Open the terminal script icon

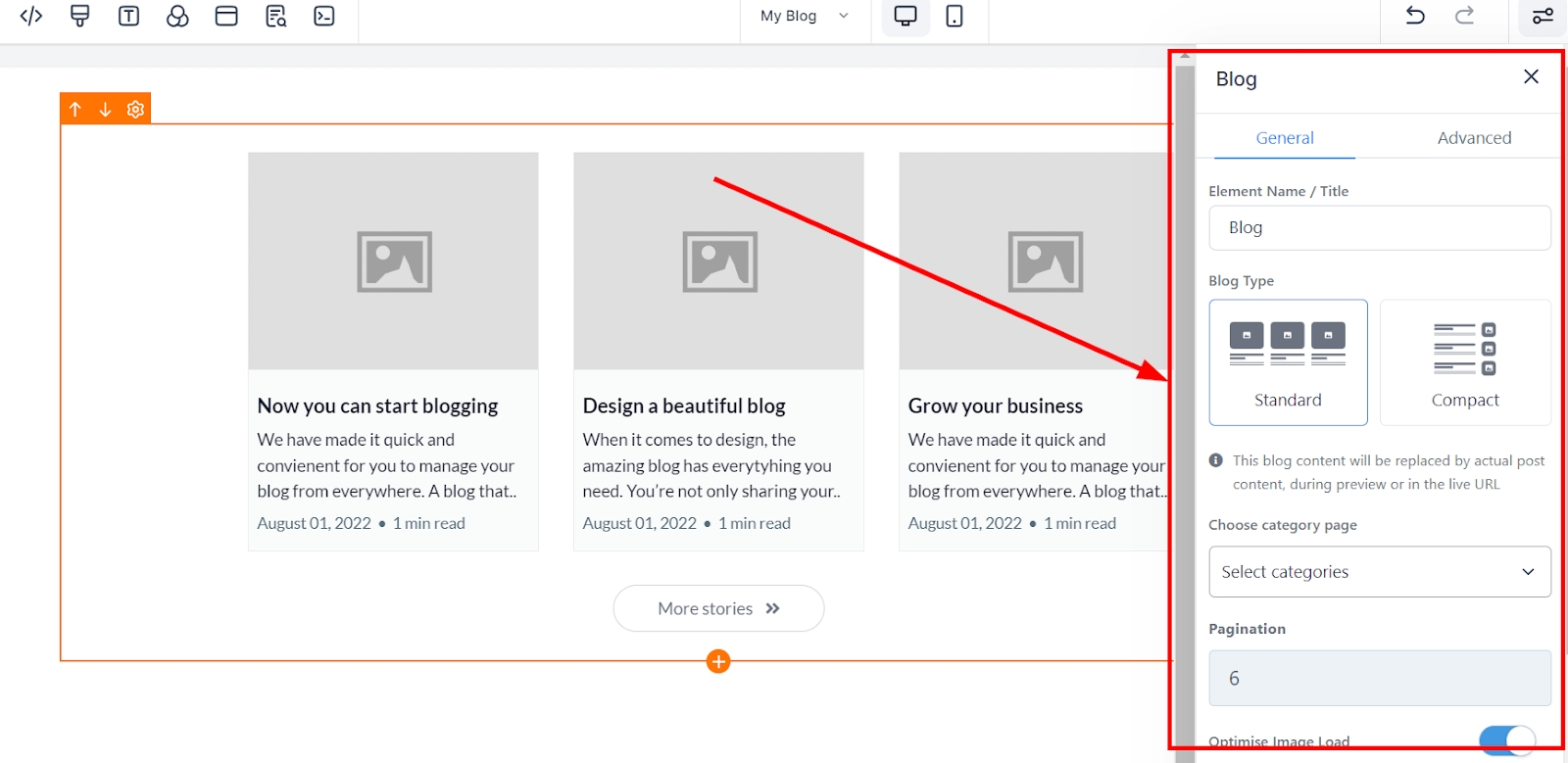[x=324, y=16]
